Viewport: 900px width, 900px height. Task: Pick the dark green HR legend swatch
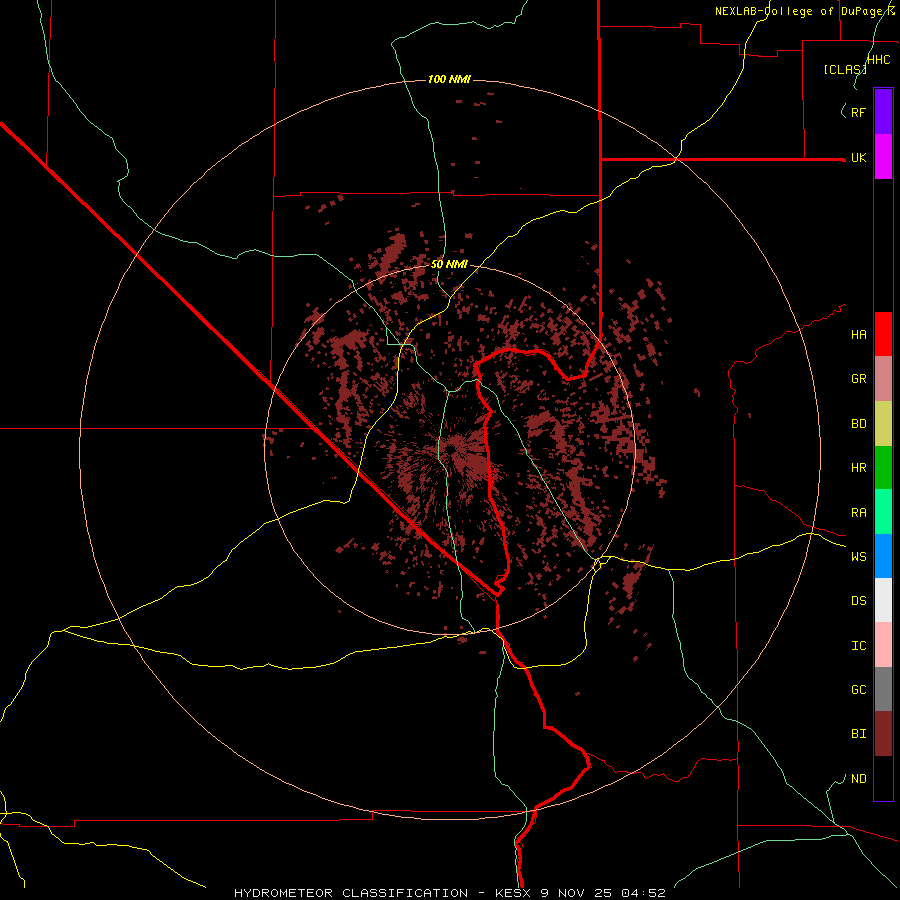tap(883, 467)
